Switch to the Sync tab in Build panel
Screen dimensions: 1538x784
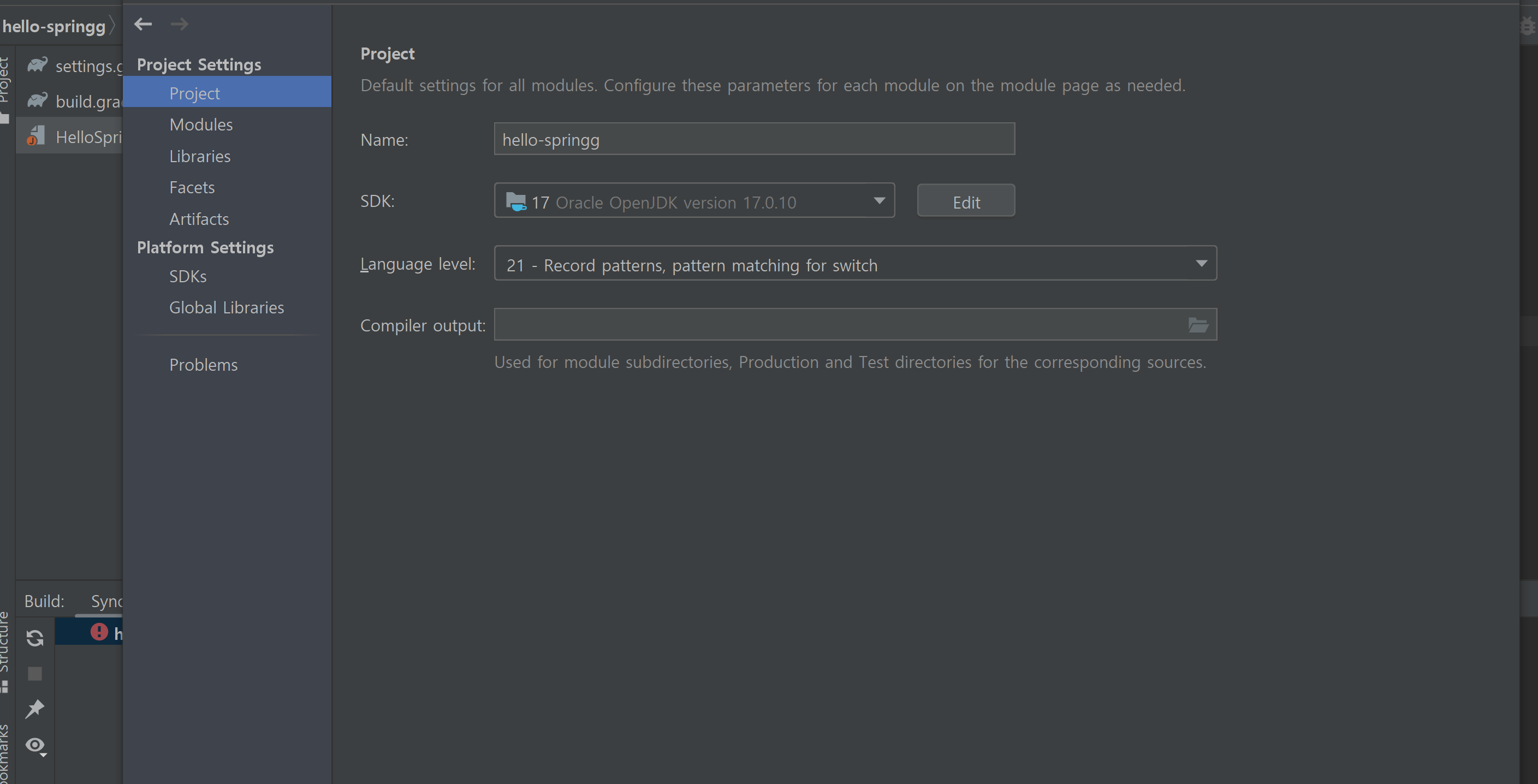(x=106, y=601)
